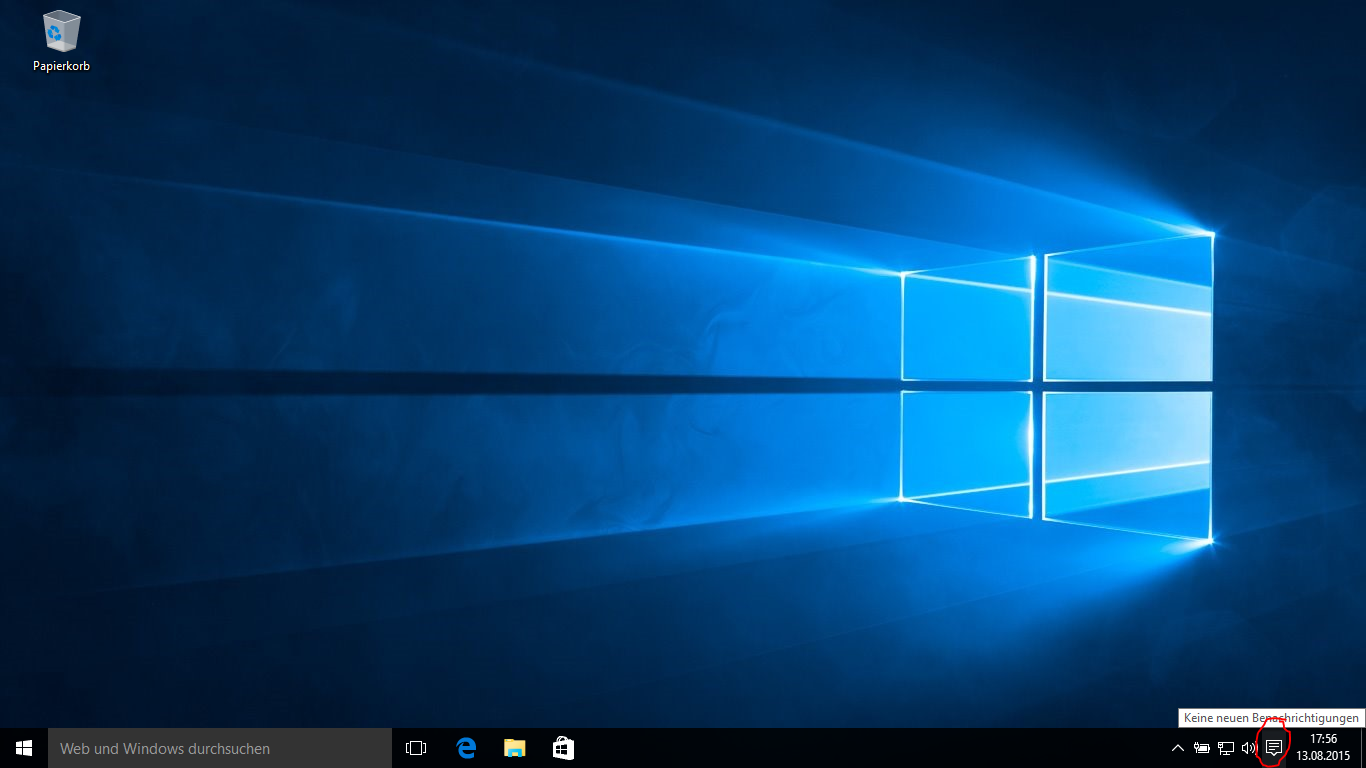Click the speaker volume icon

tap(1248, 748)
